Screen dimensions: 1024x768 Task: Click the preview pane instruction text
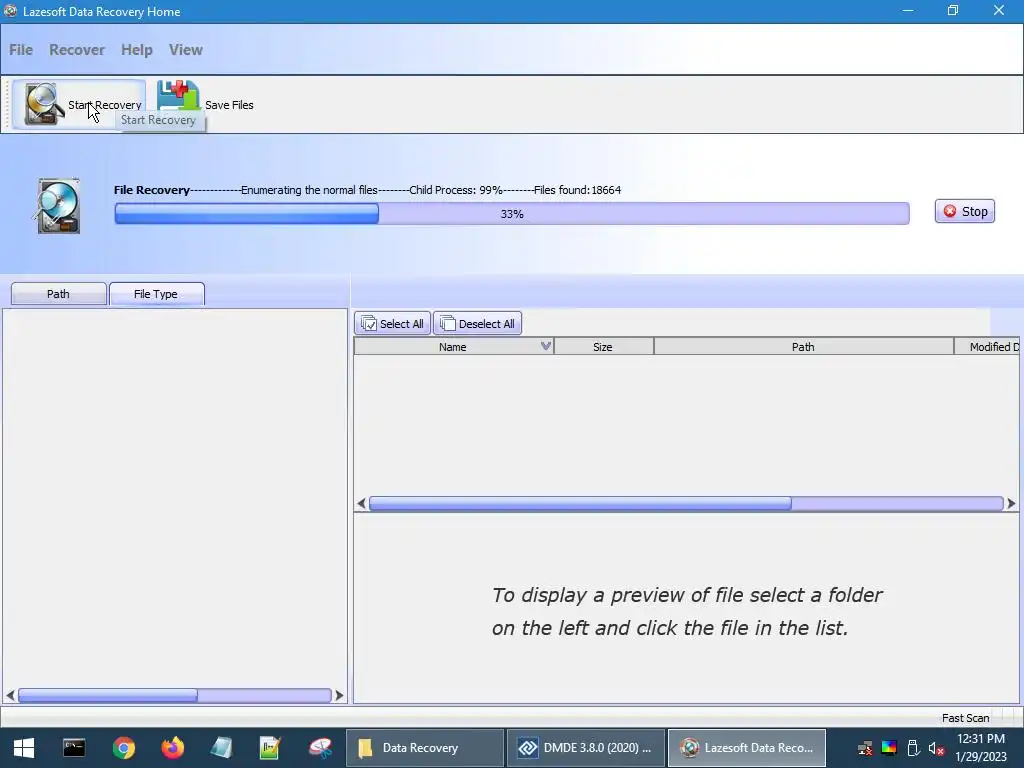coord(687,611)
